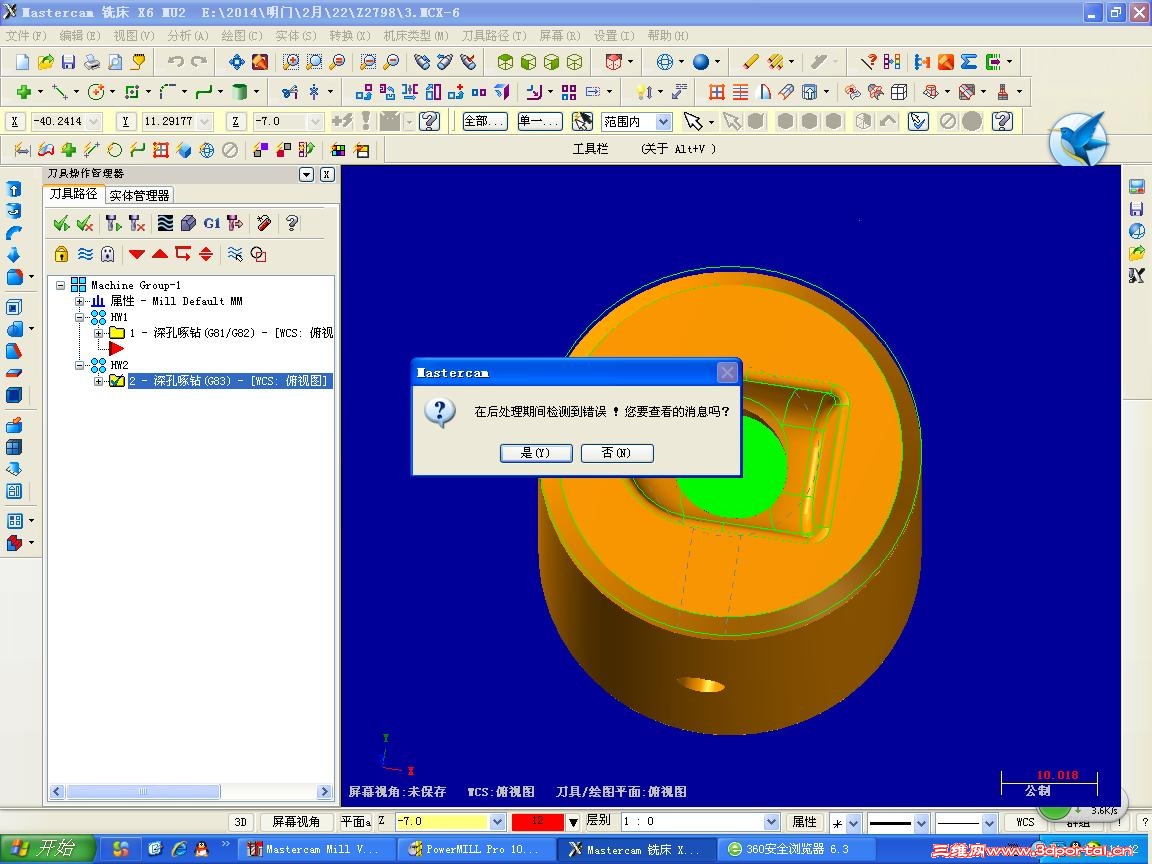Collapse the Machine Group-1 tree node

[61, 285]
